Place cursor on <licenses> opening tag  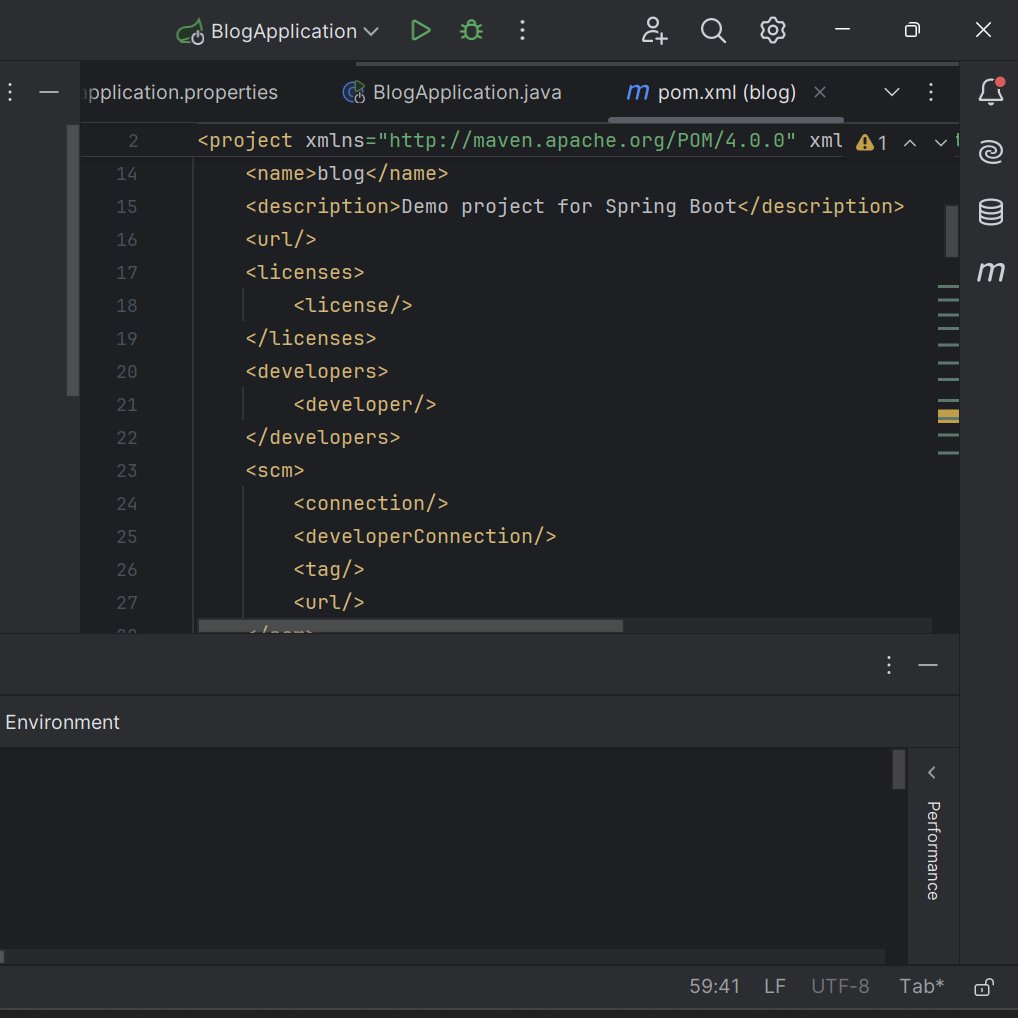click(x=304, y=272)
